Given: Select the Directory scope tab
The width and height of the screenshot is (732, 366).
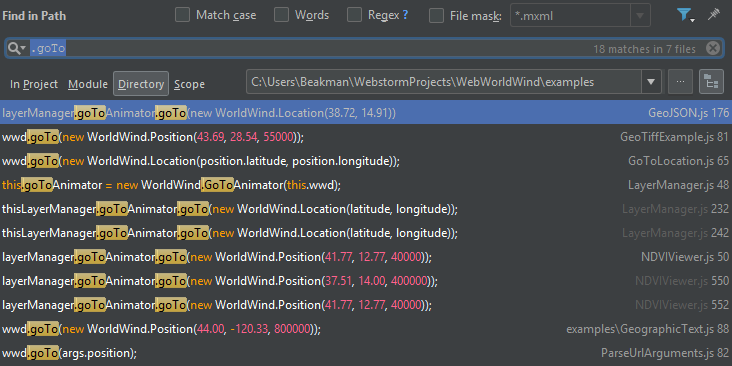Looking at the screenshot, I should click(x=141, y=84).
